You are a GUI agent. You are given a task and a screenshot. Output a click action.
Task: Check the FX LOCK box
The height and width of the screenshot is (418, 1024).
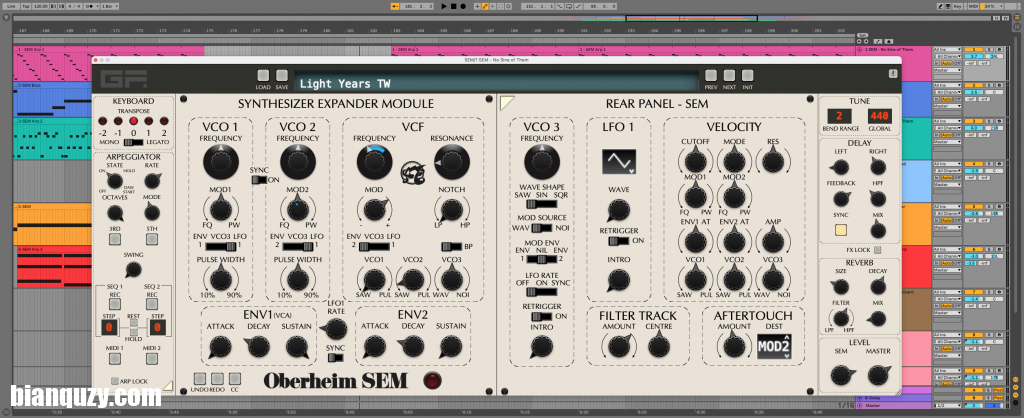click(878, 249)
